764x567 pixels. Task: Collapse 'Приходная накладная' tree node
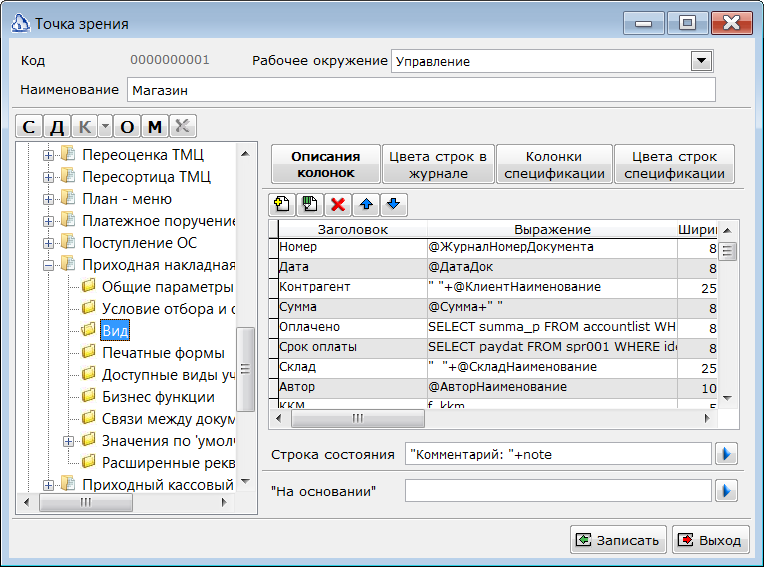48,265
